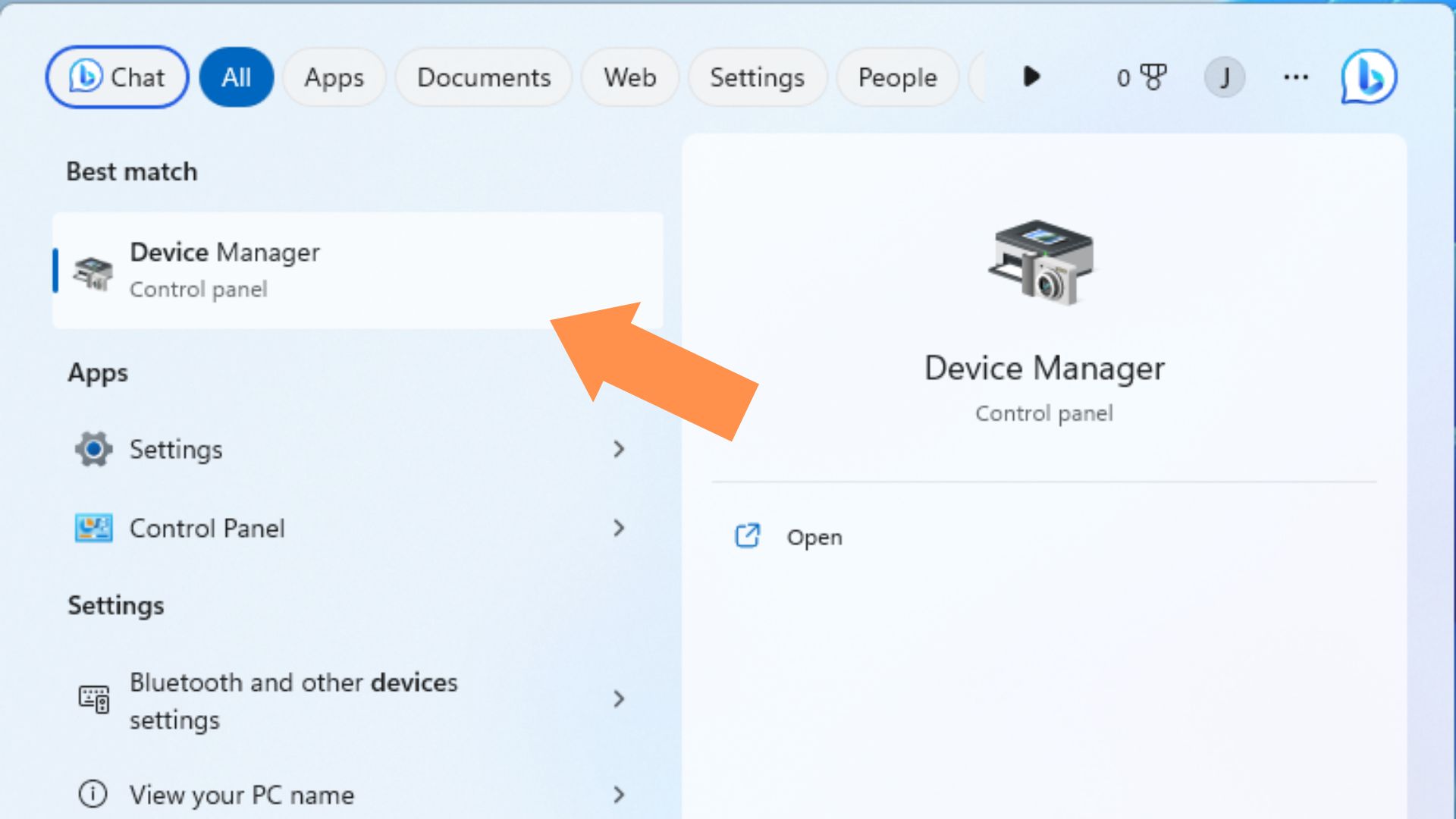
Task: Click the View your PC name info icon
Action: 93,794
